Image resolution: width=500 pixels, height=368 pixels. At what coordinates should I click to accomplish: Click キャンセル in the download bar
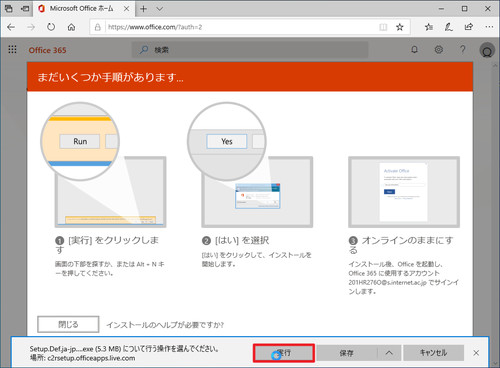(x=433, y=353)
